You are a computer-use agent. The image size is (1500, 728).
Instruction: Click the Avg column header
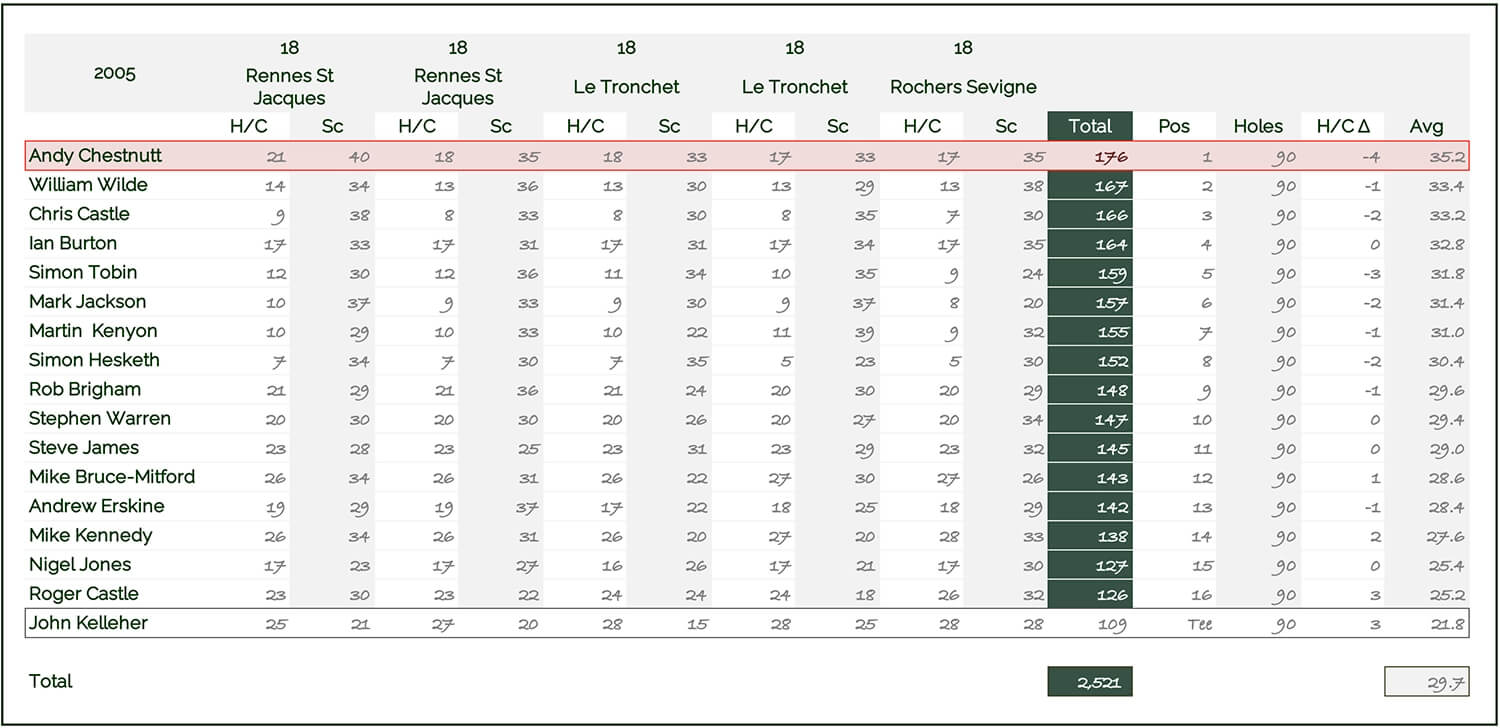pos(1426,126)
